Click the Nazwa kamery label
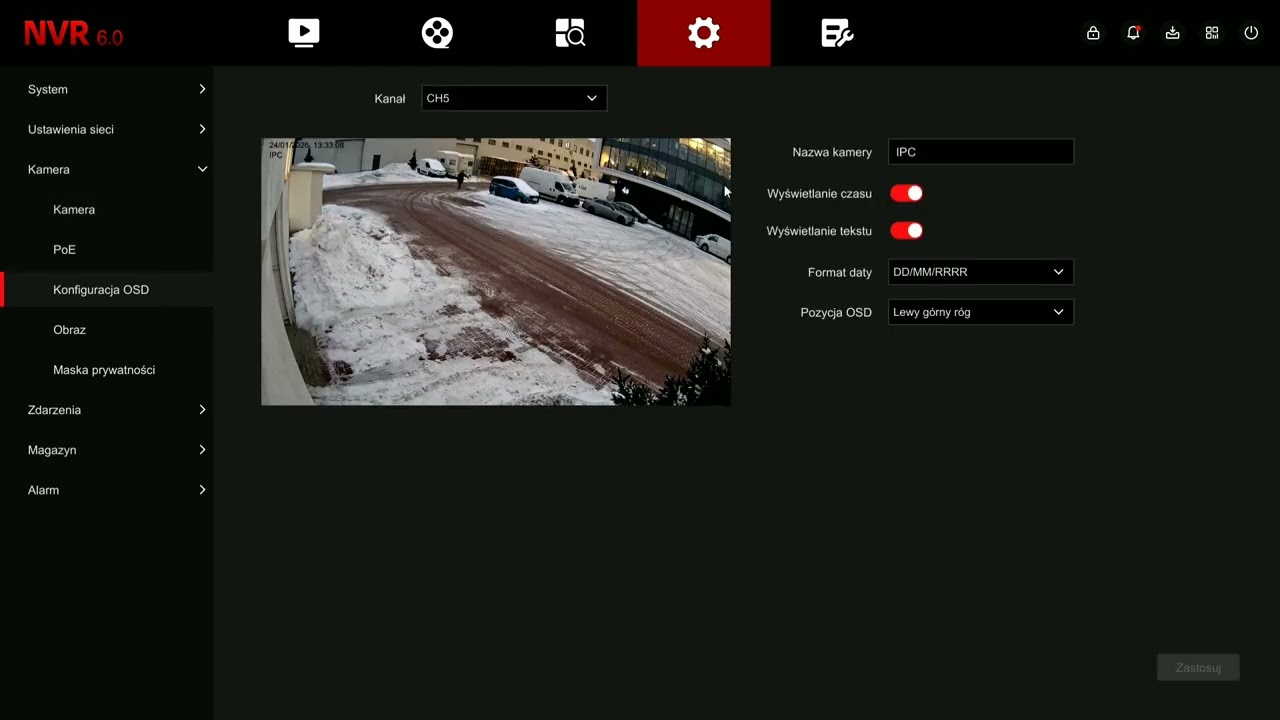1280x720 pixels. pos(832,152)
